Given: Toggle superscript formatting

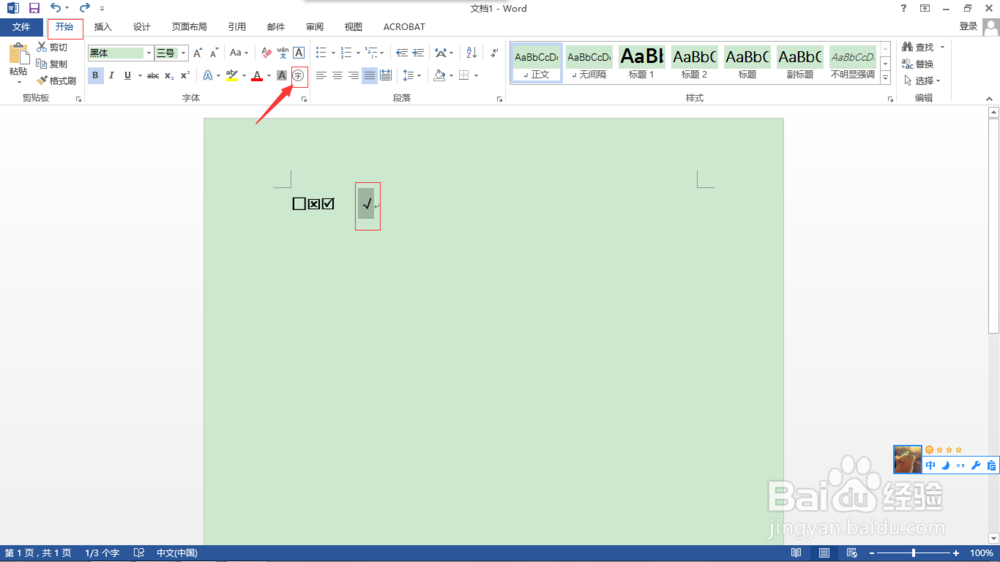Looking at the screenshot, I should coord(185,75).
